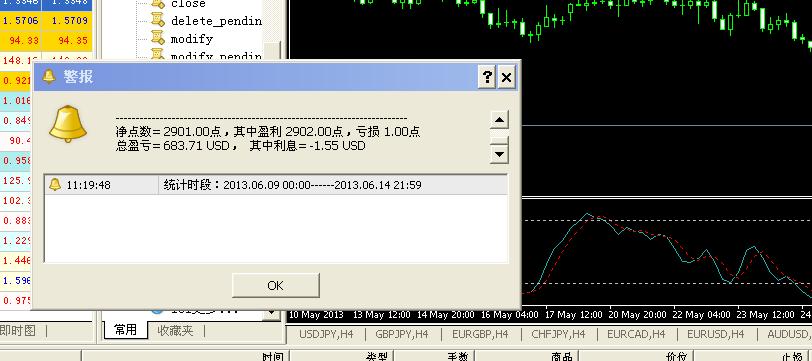
Task: Open the USDJPY,H4 chart tab
Action: pos(326,334)
